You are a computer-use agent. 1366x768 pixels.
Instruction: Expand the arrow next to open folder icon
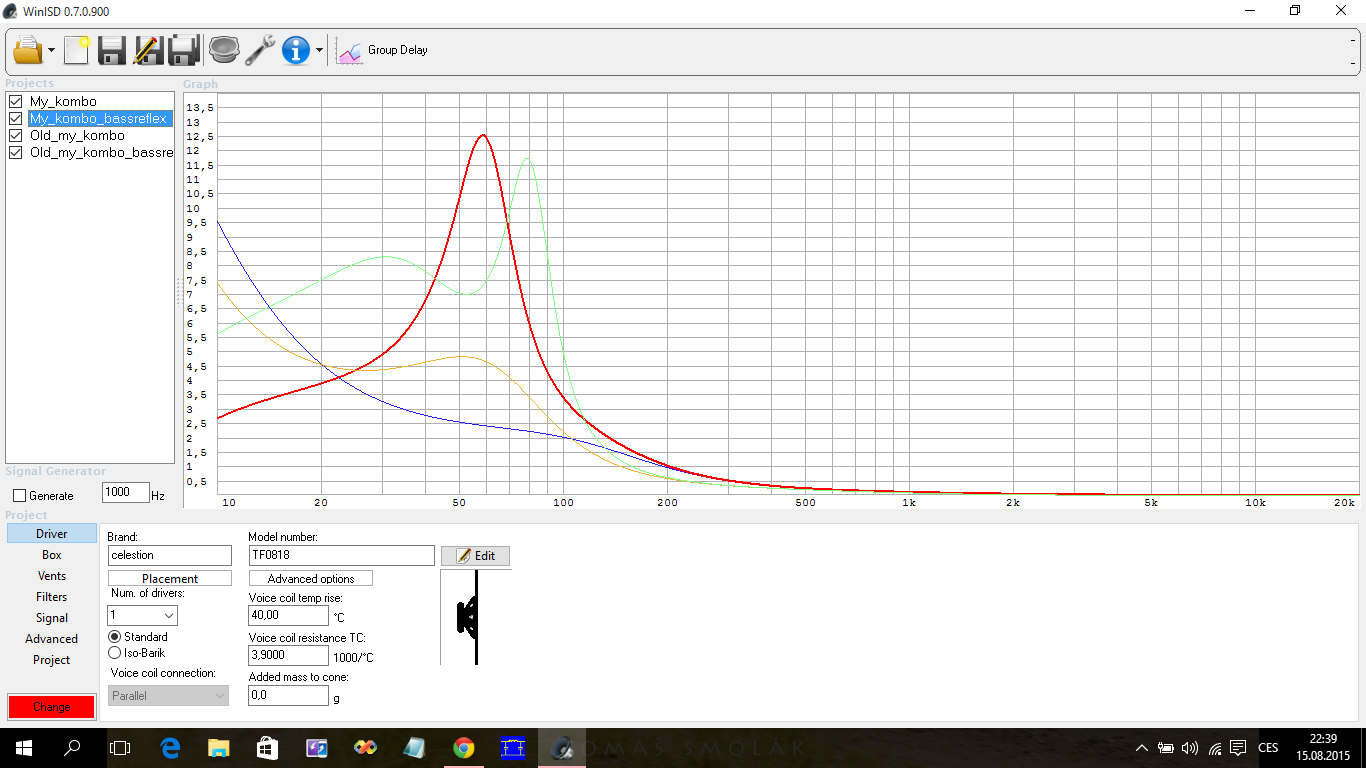(51, 51)
